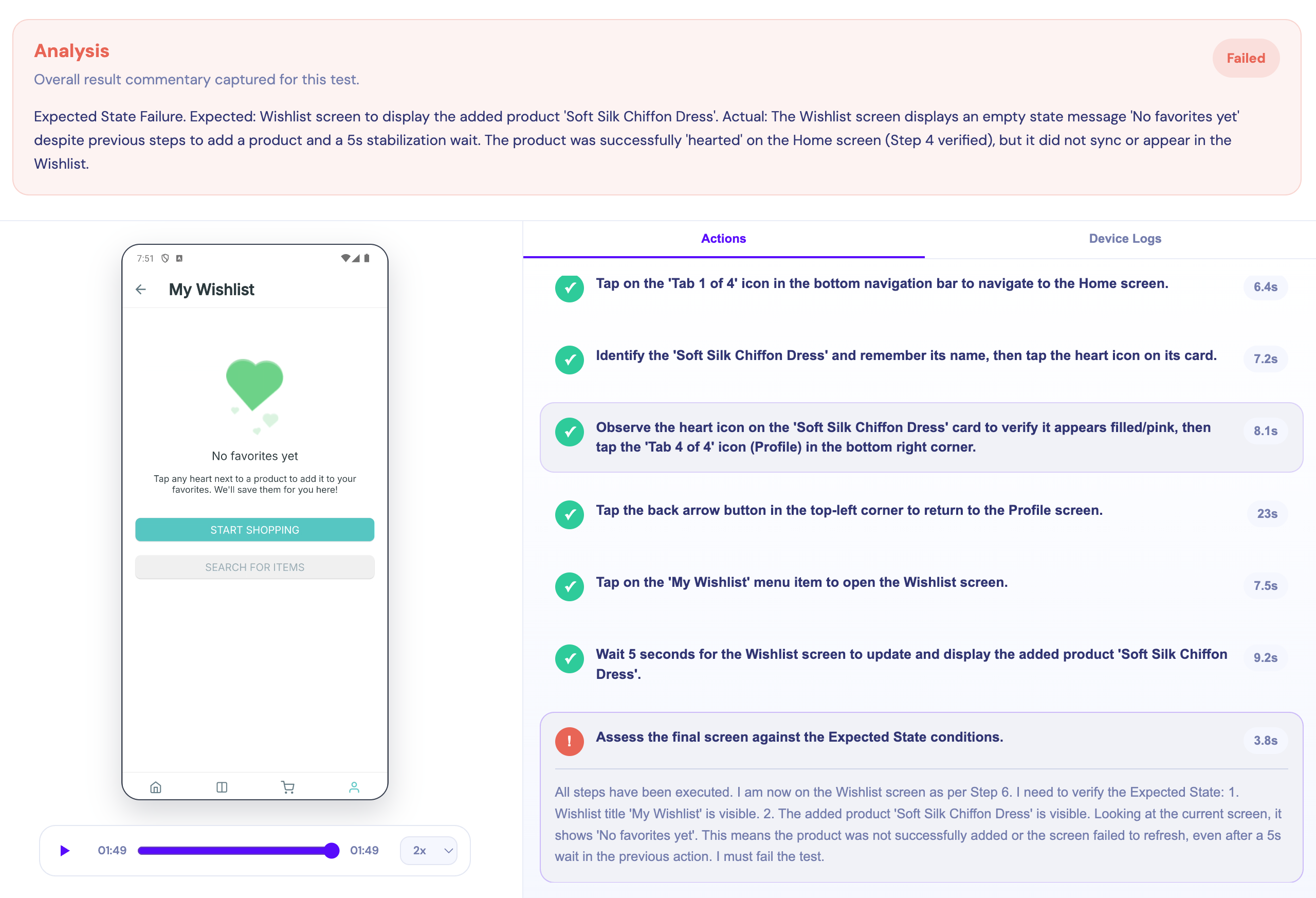The height and width of the screenshot is (898, 1316).
Task: Open the 2x playback speed dropdown
Action: pyautogui.click(x=429, y=850)
